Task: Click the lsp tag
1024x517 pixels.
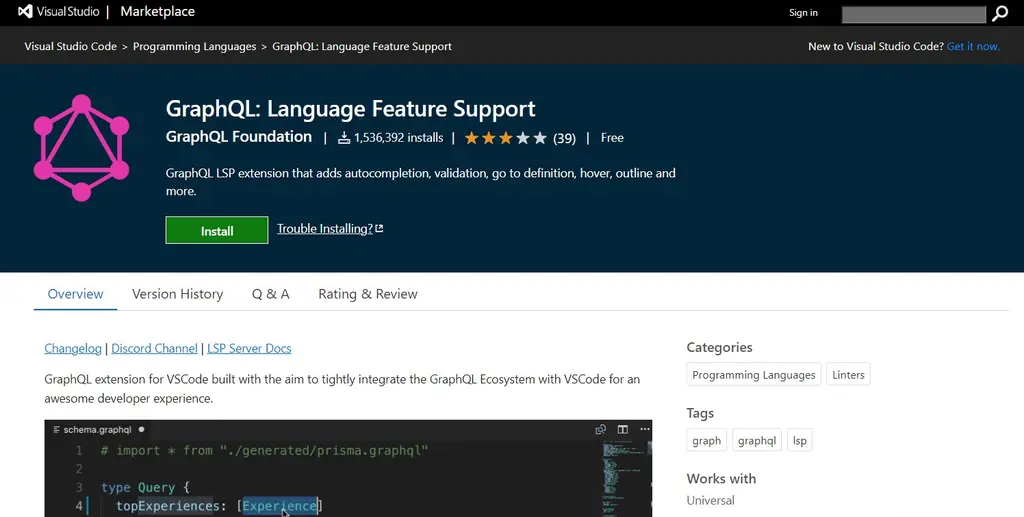Action: click(x=799, y=441)
